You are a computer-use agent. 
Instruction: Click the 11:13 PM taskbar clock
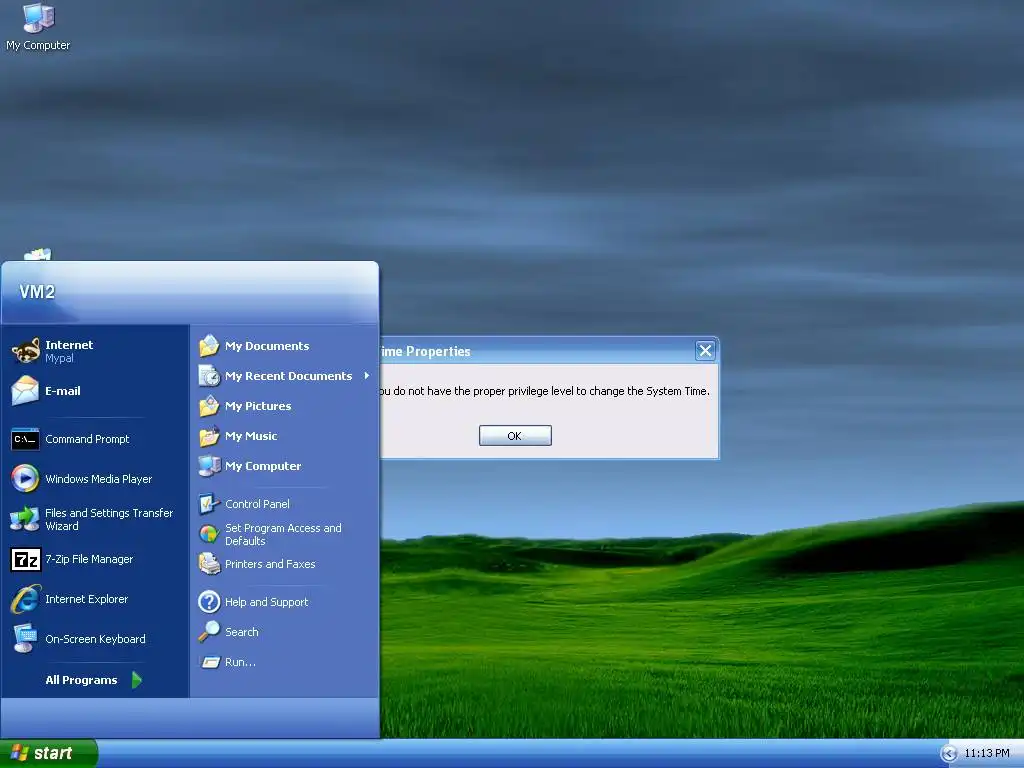pyautogui.click(x=986, y=754)
